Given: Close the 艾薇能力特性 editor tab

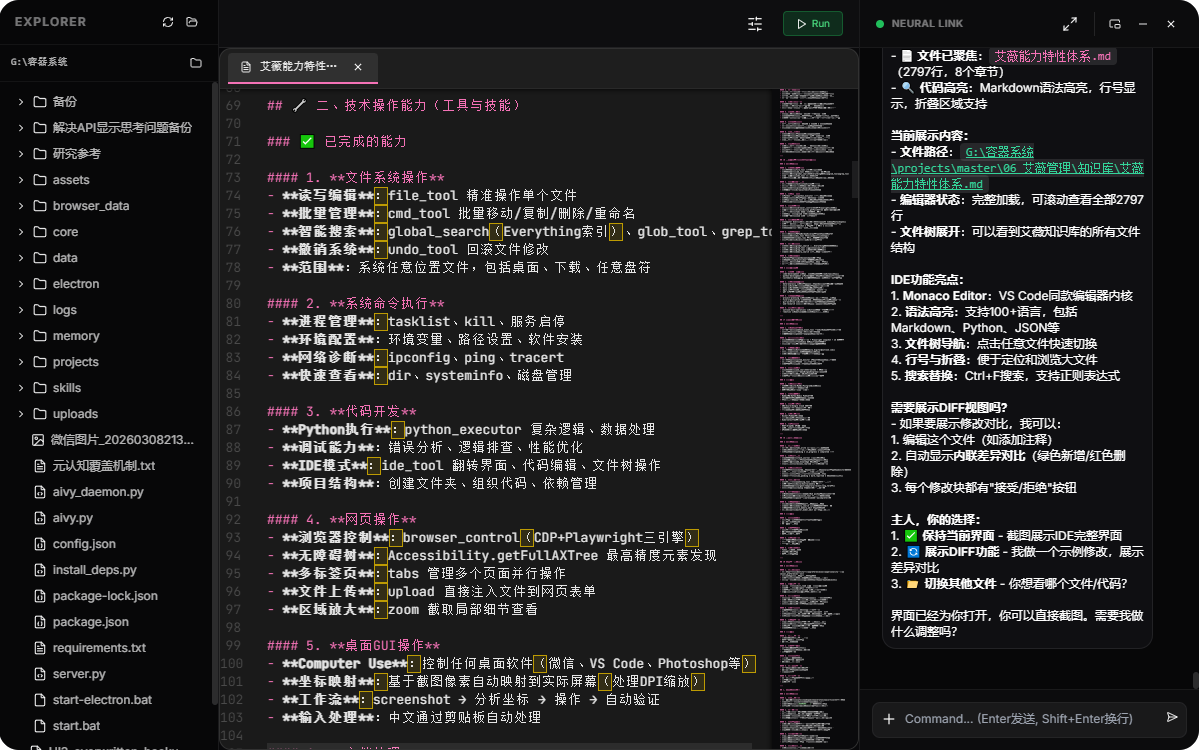Looking at the screenshot, I should [x=358, y=68].
